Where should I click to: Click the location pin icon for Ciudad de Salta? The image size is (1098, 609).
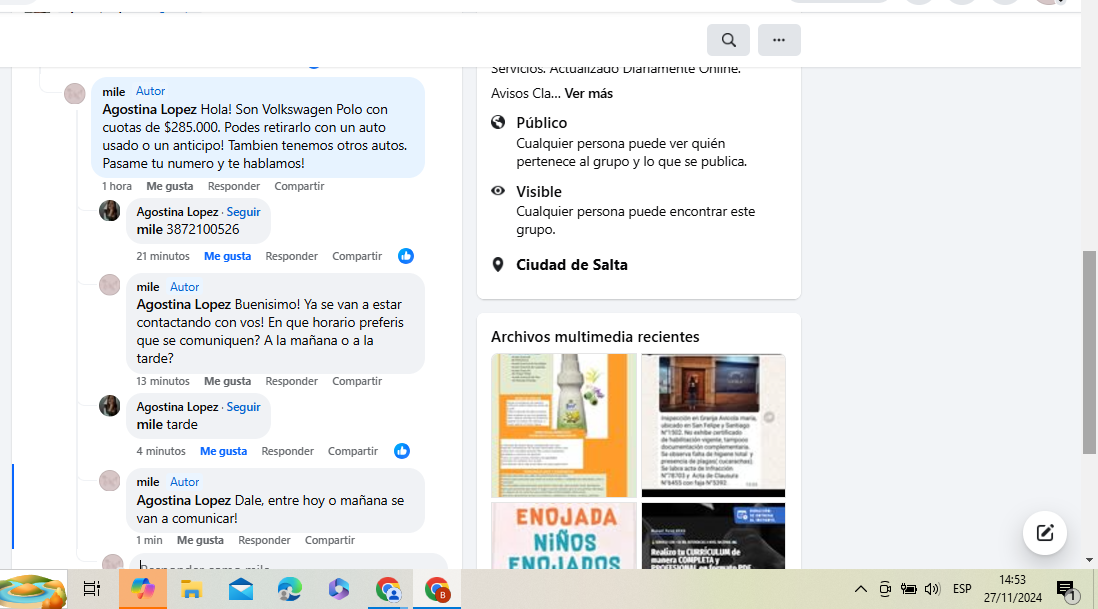pyautogui.click(x=498, y=265)
